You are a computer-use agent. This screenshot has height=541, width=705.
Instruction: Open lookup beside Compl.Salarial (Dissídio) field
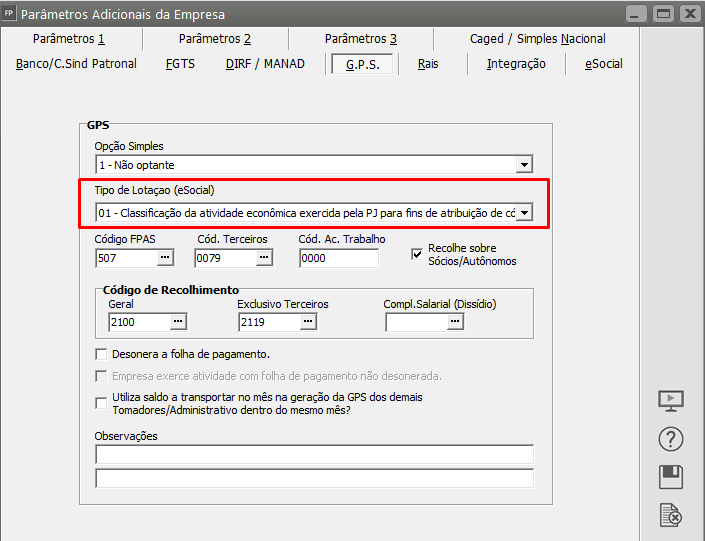pos(455,321)
